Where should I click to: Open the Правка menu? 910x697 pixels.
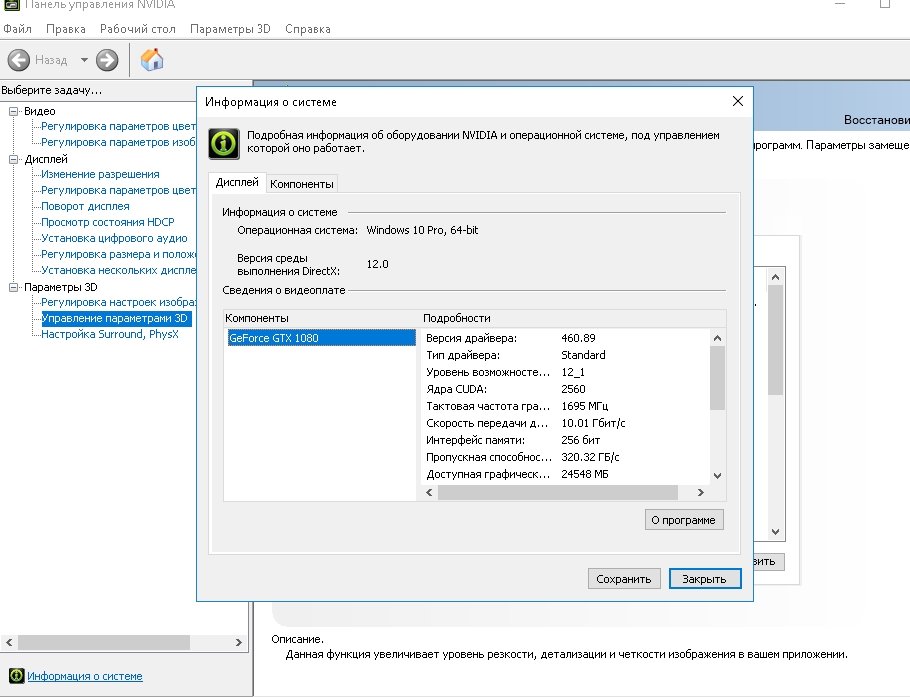[66, 29]
